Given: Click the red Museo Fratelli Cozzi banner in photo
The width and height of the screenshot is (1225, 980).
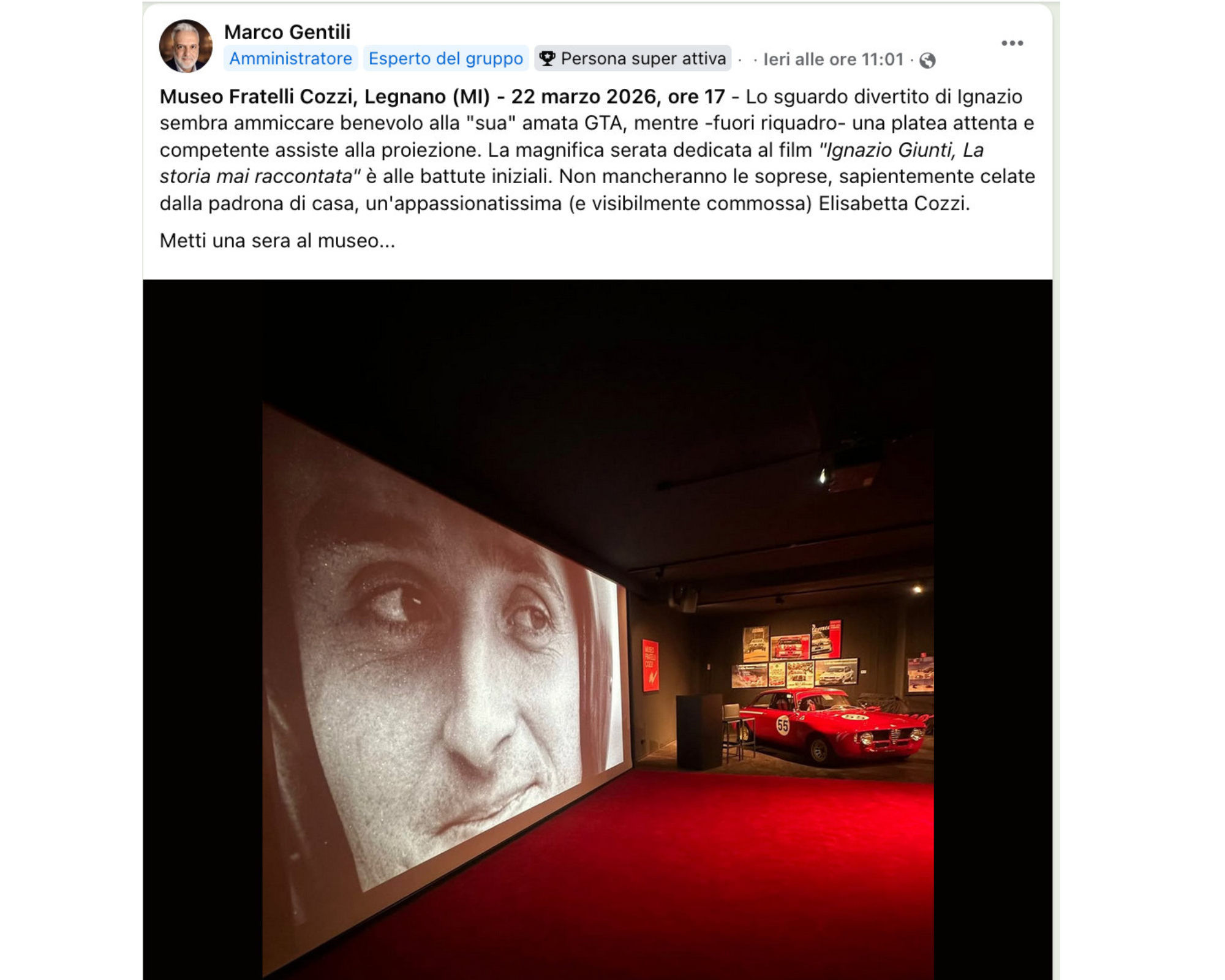Looking at the screenshot, I should point(650,665).
